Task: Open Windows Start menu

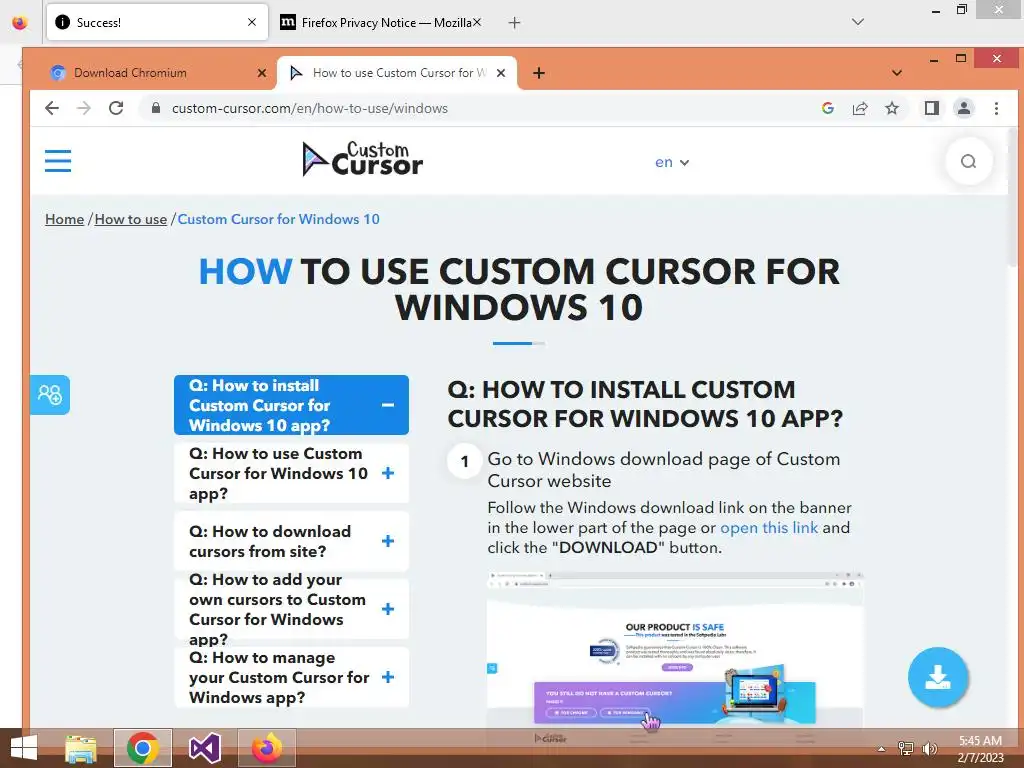Action: pos(24,748)
